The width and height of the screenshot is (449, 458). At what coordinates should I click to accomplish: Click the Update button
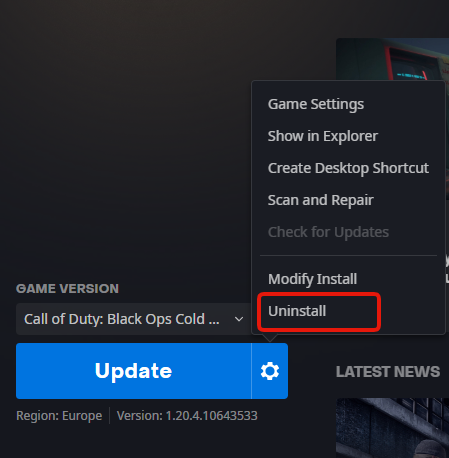134,371
